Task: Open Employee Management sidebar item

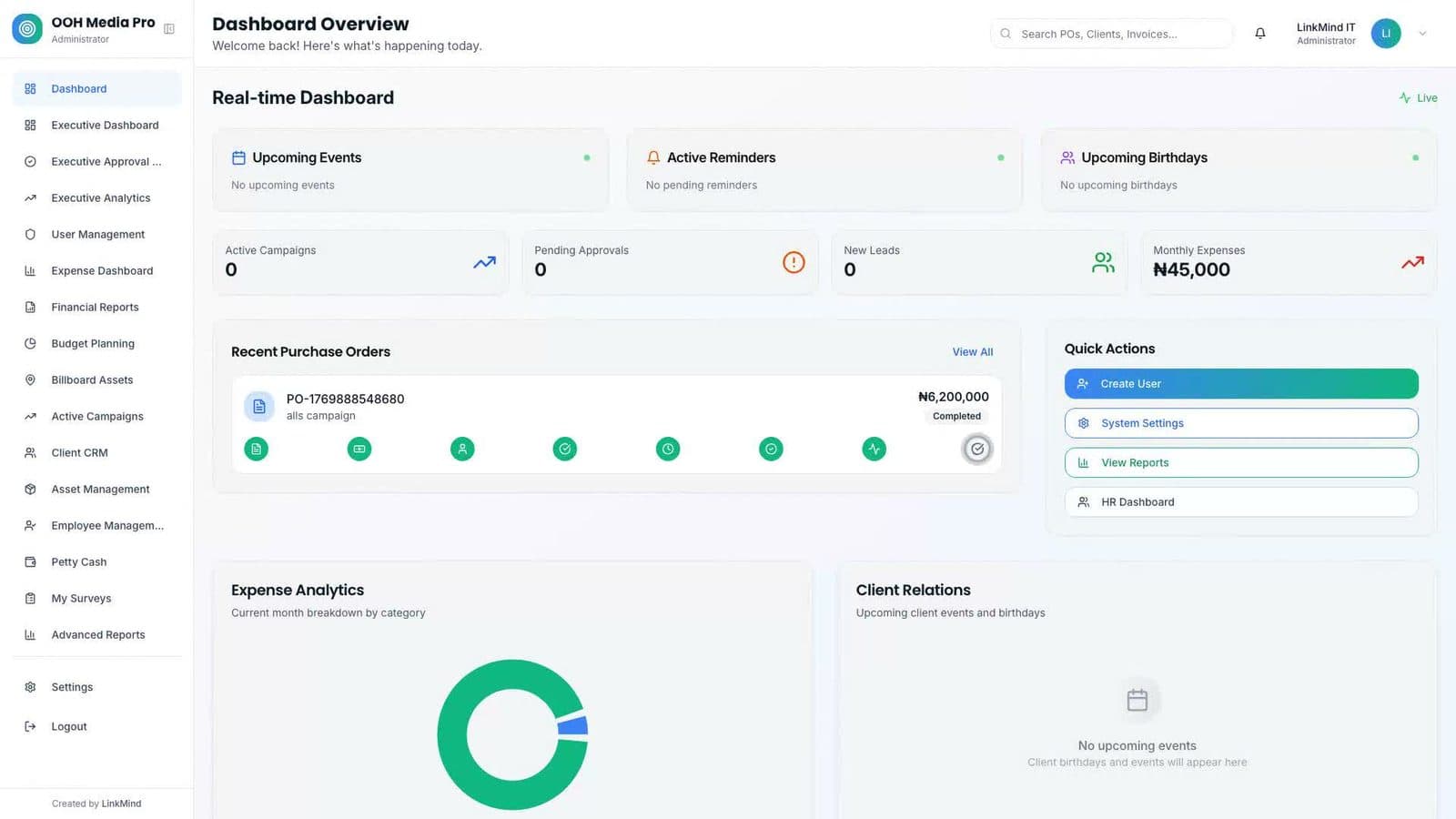Action: pos(96,525)
